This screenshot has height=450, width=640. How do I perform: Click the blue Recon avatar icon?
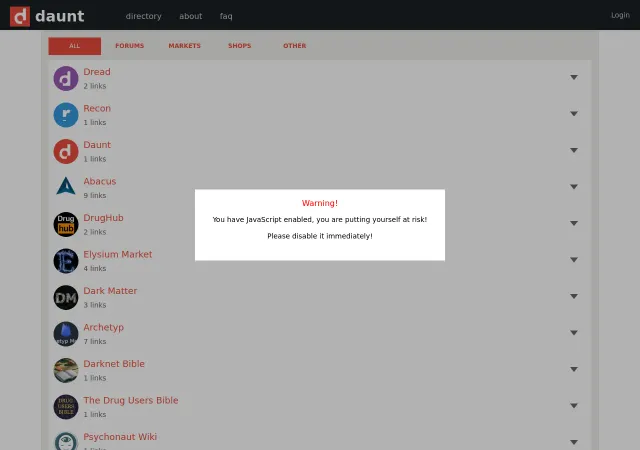point(66,115)
